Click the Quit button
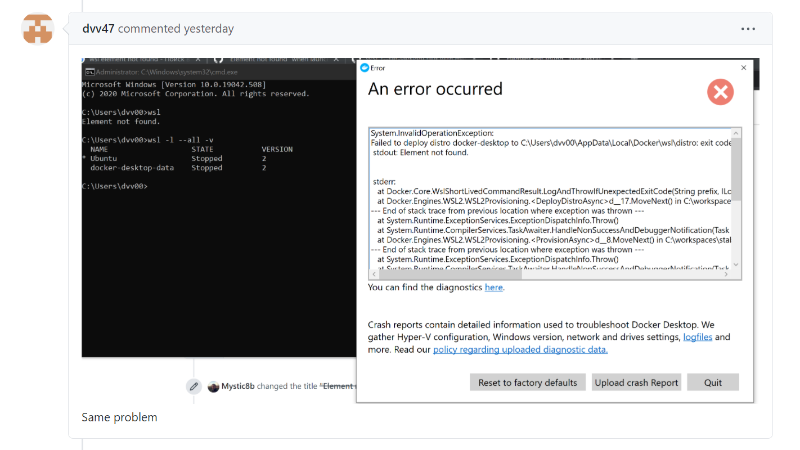Screen dimensions: 800x450 (713, 383)
